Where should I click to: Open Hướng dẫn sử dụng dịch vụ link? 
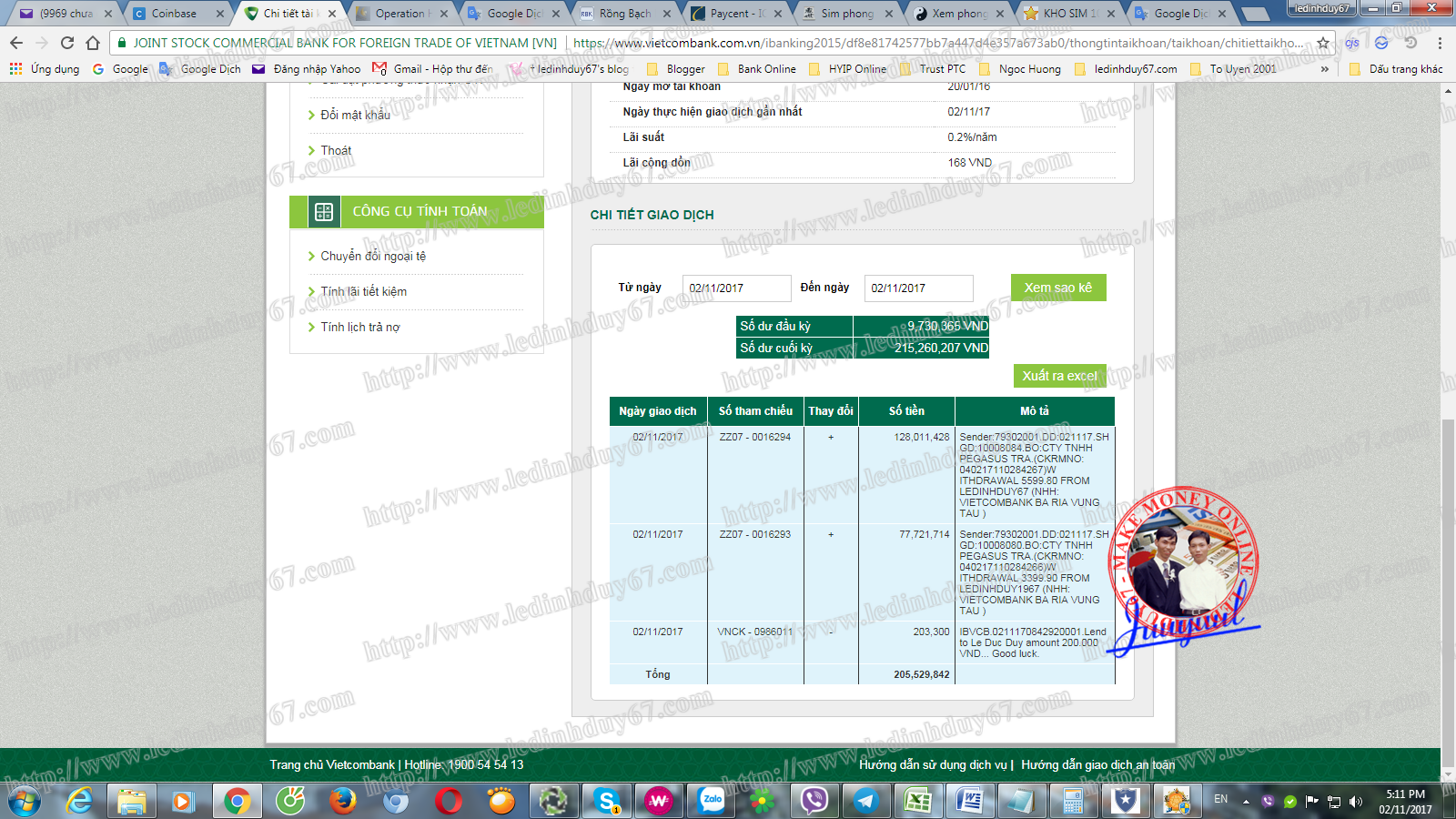(933, 765)
